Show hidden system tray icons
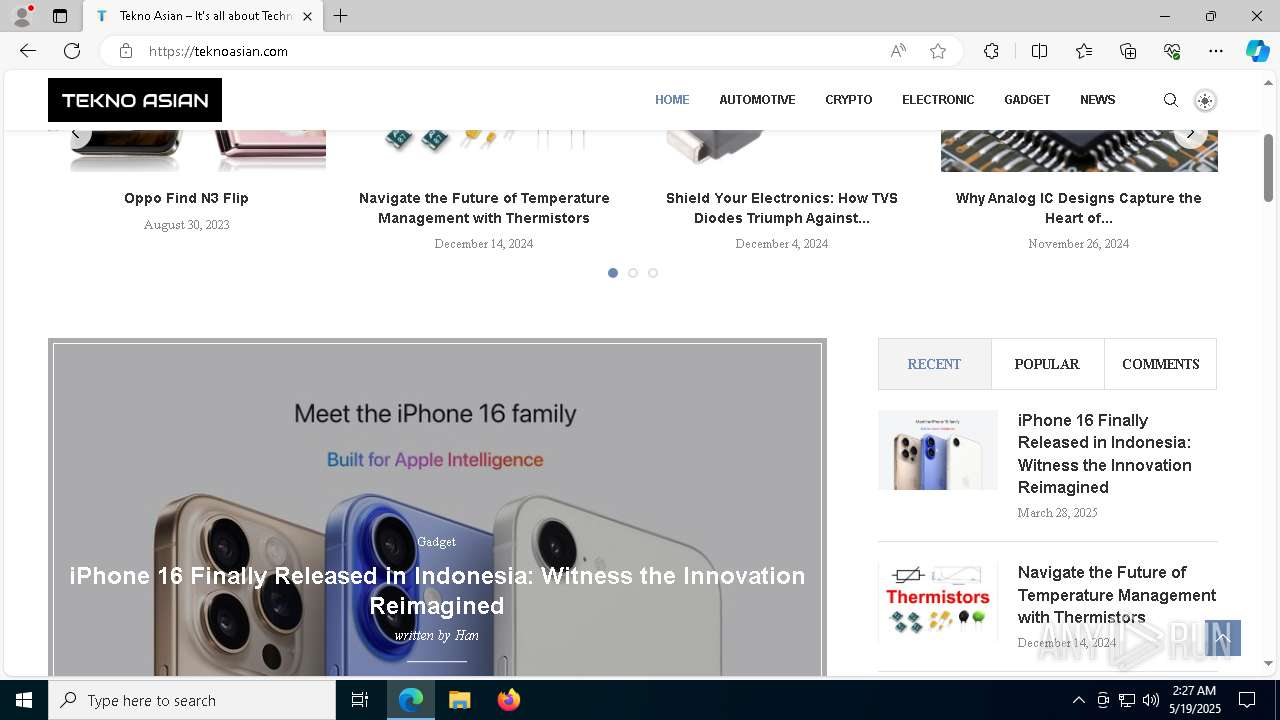 (1078, 700)
